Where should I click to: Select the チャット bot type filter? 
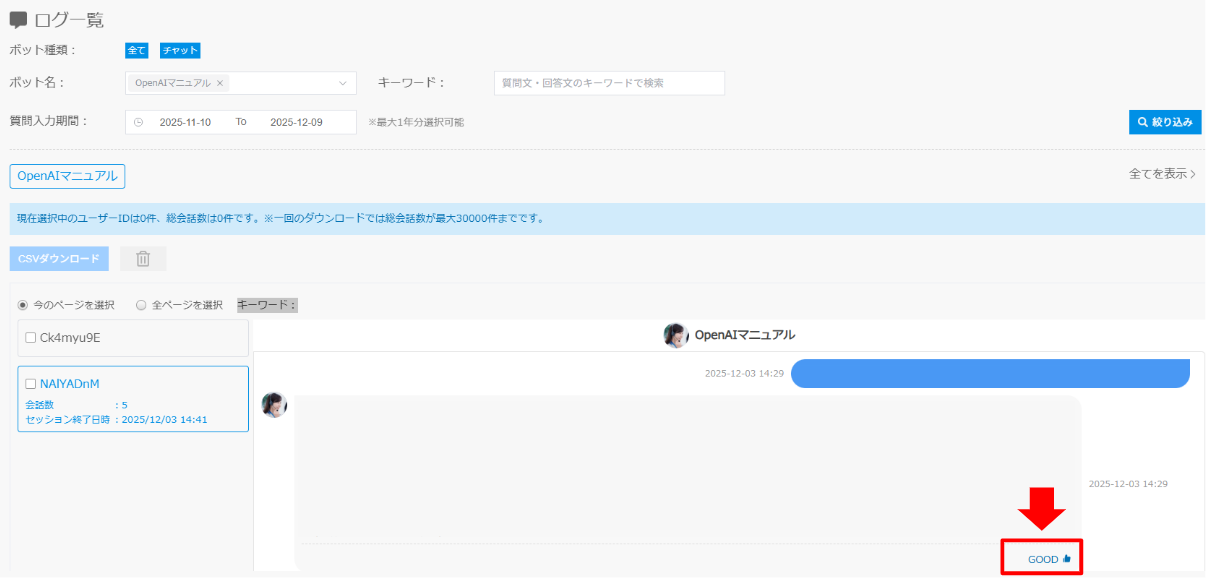click(x=181, y=50)
